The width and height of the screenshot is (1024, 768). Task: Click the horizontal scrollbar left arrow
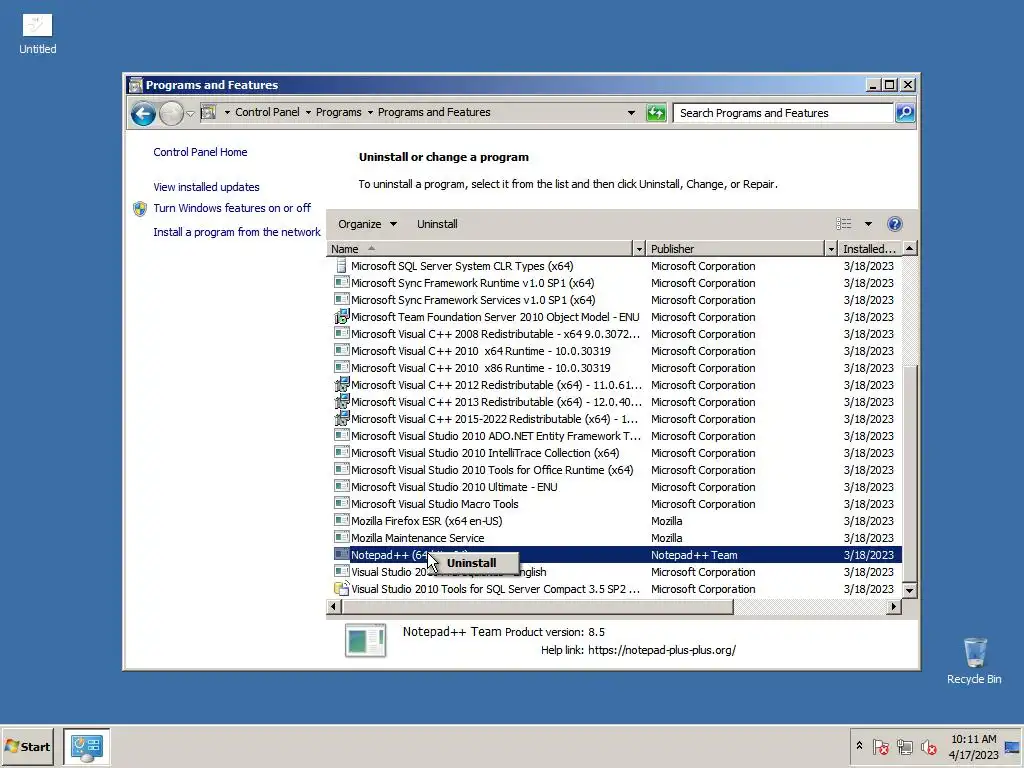coord(334,607)
